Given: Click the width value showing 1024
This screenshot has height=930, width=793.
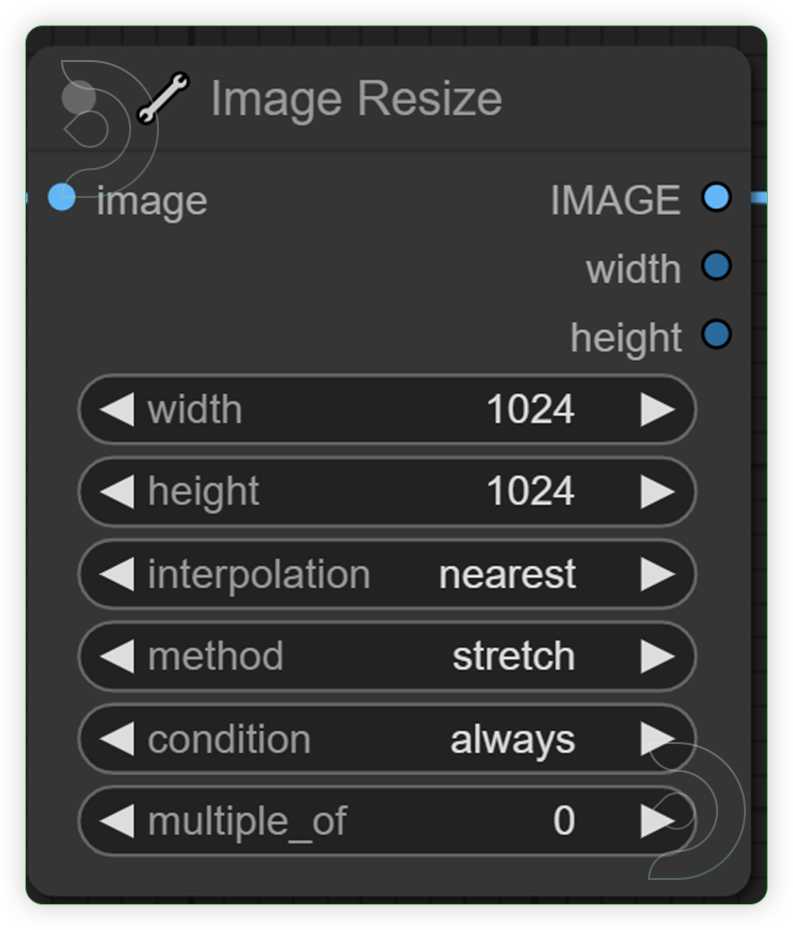Looking at the screenshot, I should (x=533, y=409).
